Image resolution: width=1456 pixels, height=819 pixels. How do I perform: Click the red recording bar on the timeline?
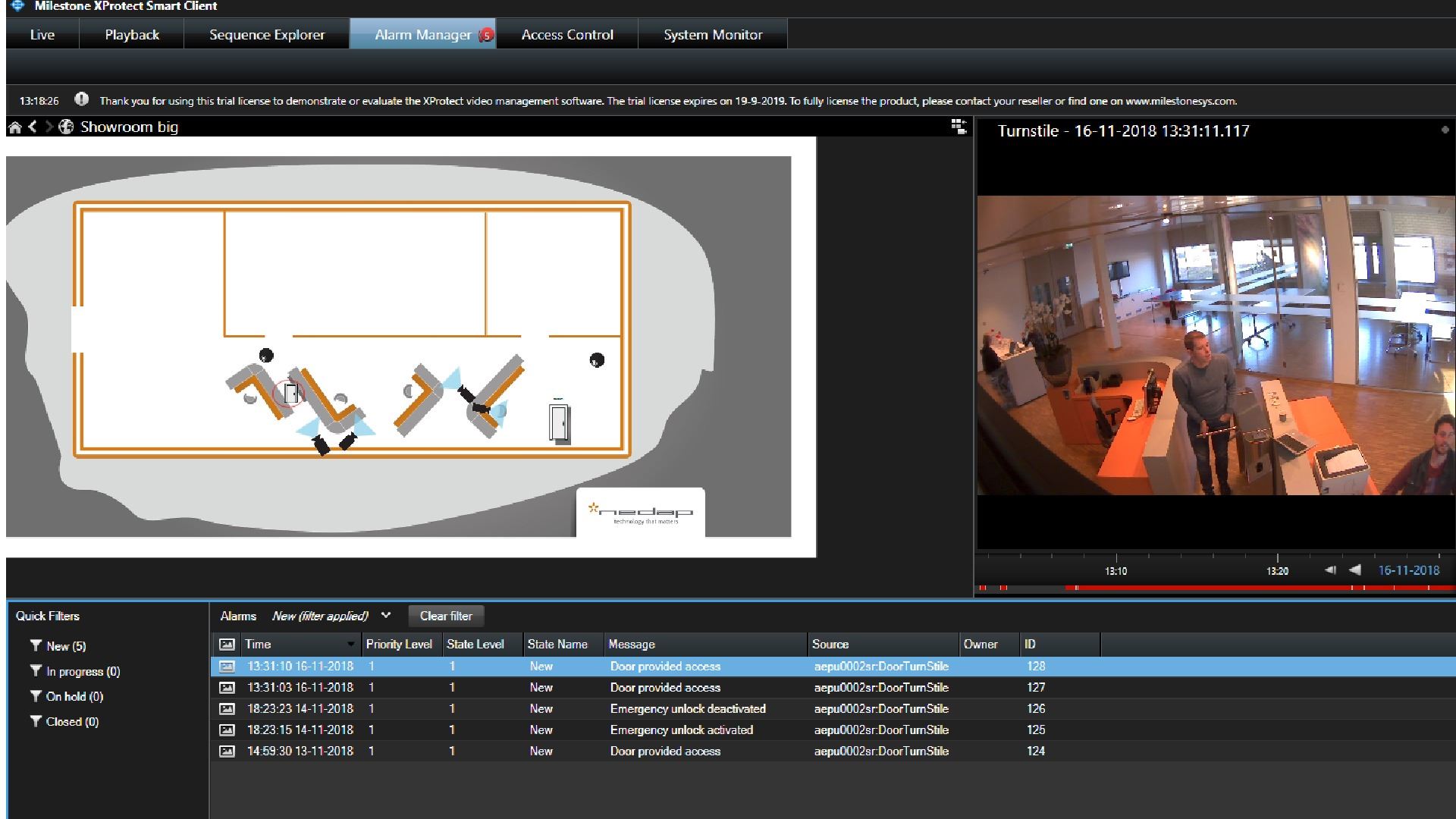pyautogui.click(x=1259, y=588)
